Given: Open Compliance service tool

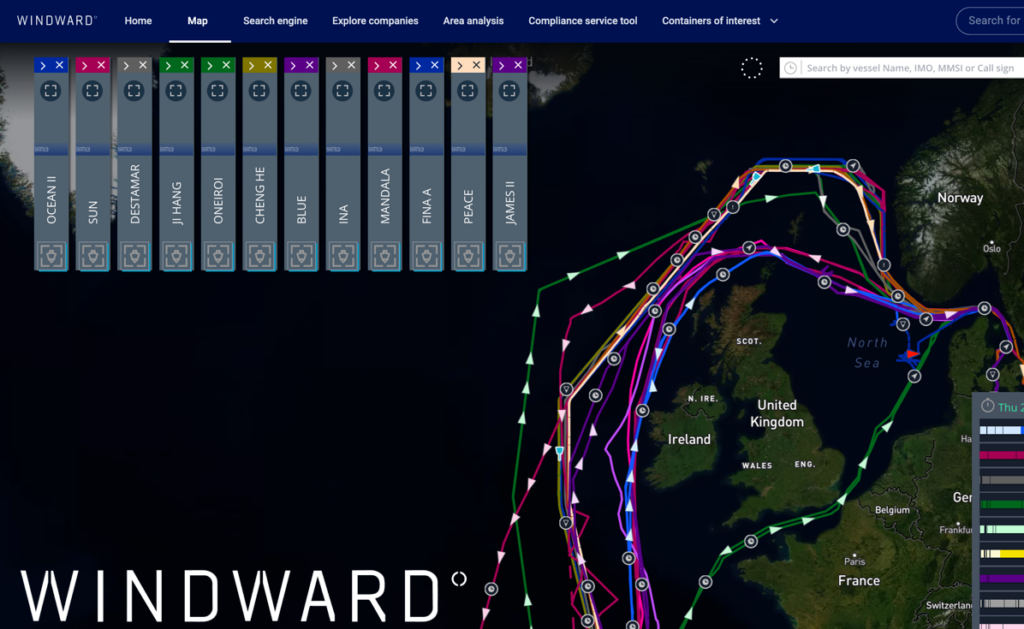Looking at the screenshot, I should 583,21.
